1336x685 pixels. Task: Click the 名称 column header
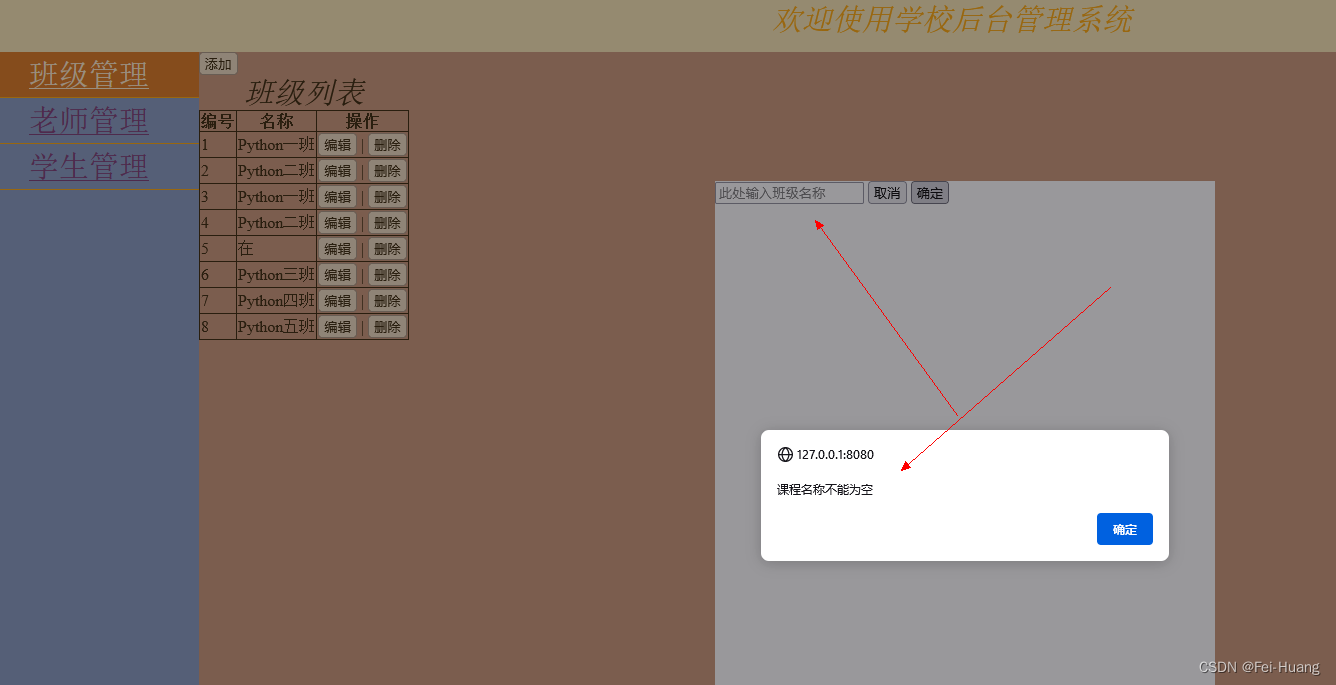(x=277, y=121)
